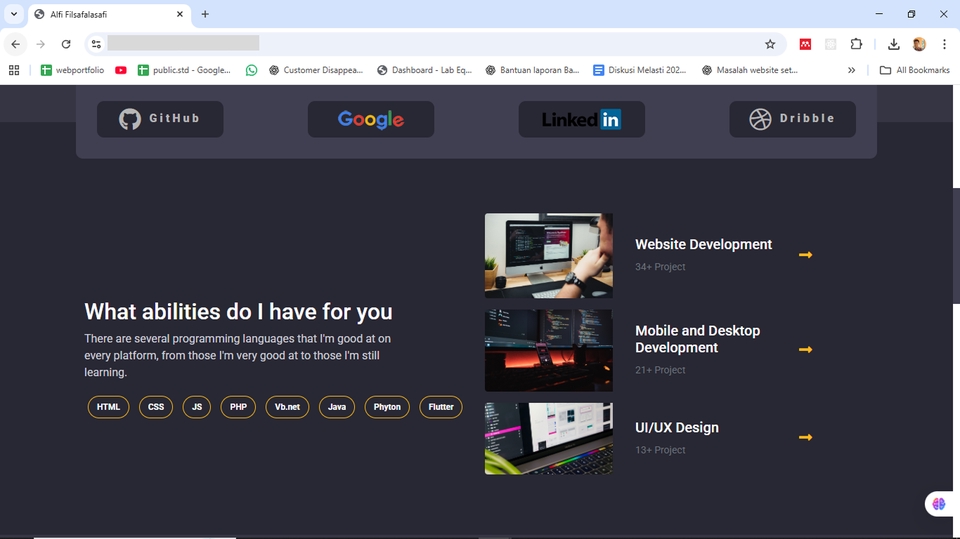The height and width of the screenshot is (539, 960).
Task: Click the browser back arrow
Action: (x=15, y=44)
